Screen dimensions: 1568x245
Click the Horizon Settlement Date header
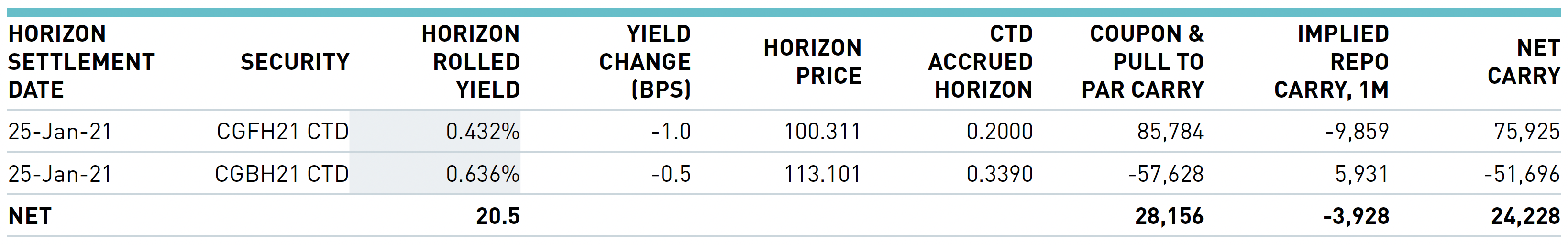pos(81,62)
